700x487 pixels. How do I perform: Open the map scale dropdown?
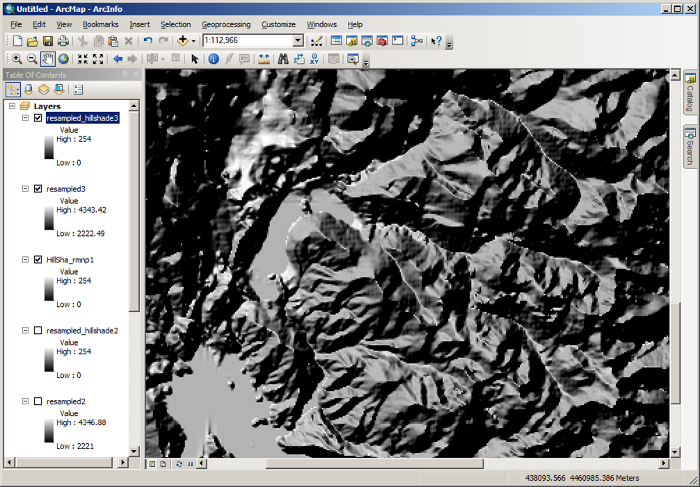tap(298, 41)
